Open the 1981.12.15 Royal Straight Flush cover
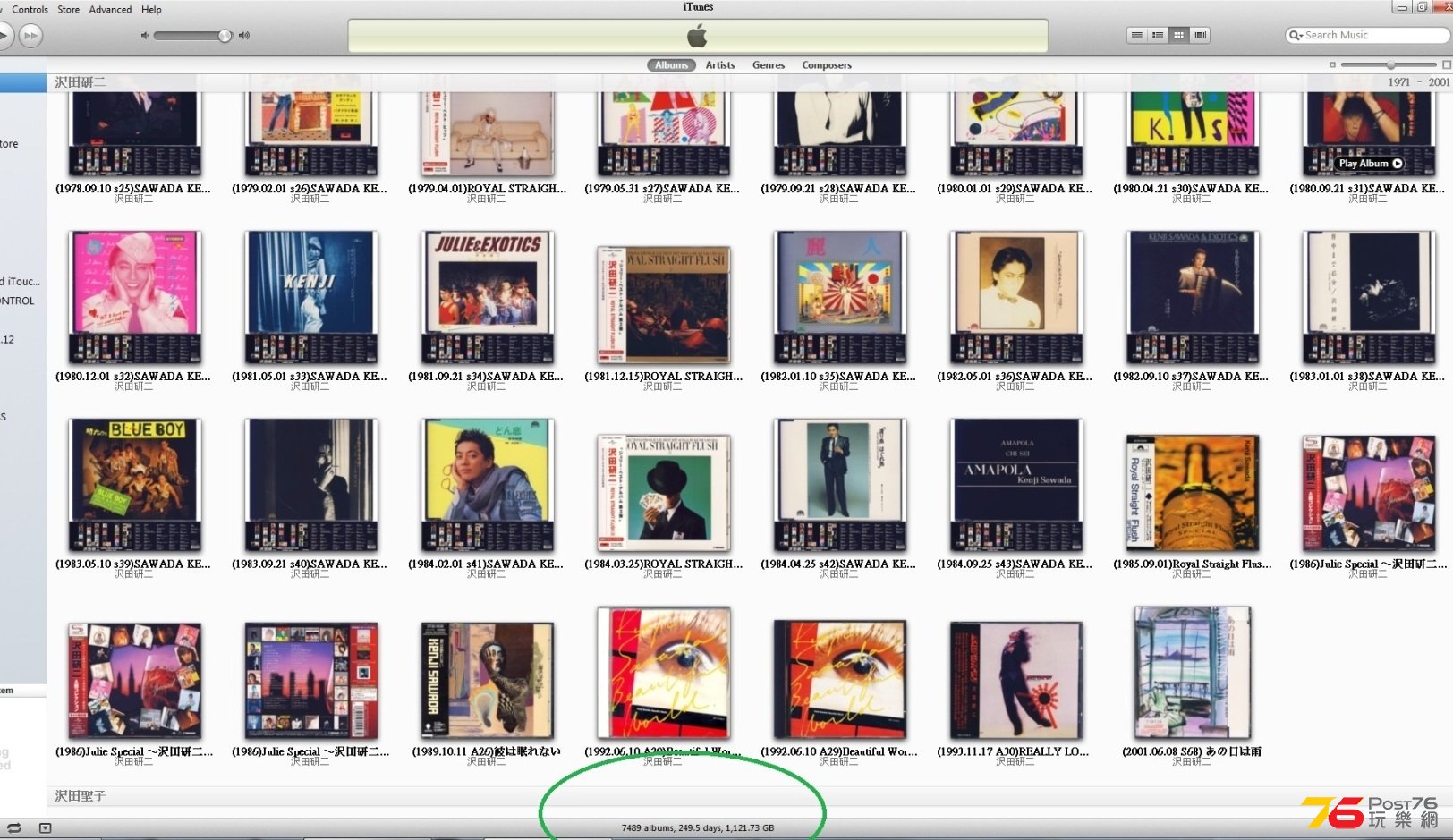Image resolution: width=1453 pixels, height=840 pixels. point(664,305)
